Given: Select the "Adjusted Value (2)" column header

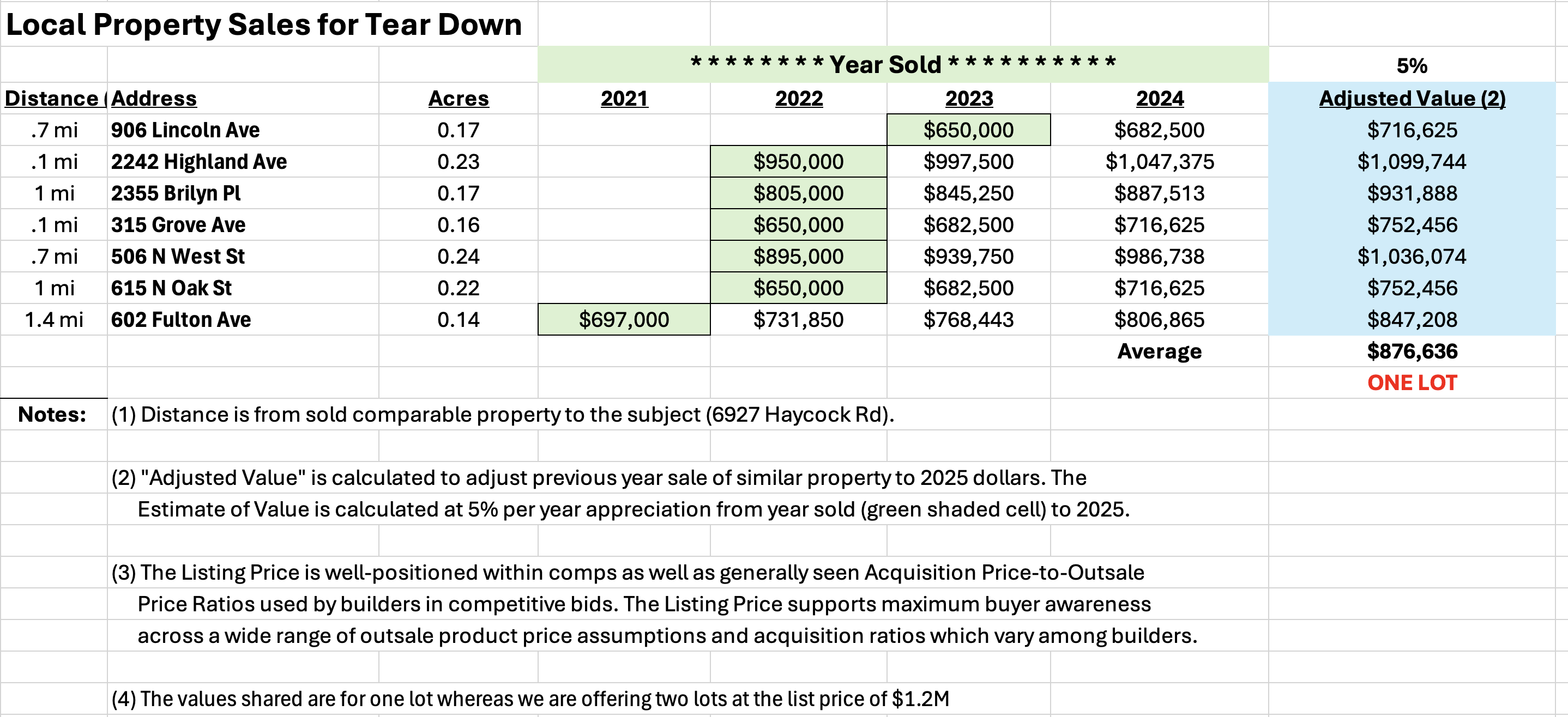Looking at the screenshot, I should click(1412, 99).
